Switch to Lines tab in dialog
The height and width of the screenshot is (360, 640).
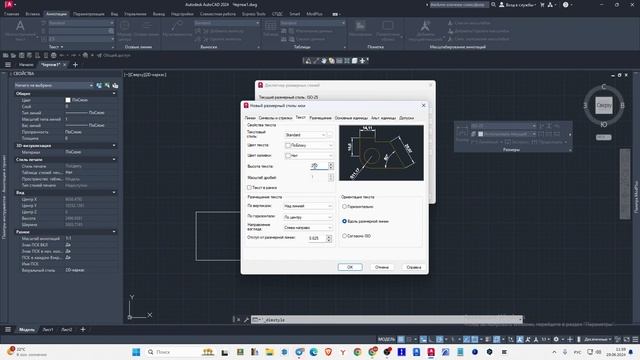coord(250,118)
